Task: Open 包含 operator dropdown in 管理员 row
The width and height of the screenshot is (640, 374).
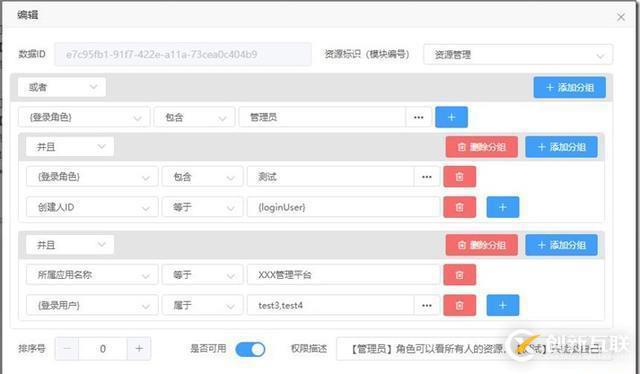Action: pyautogui.click(x=194, y=118)
